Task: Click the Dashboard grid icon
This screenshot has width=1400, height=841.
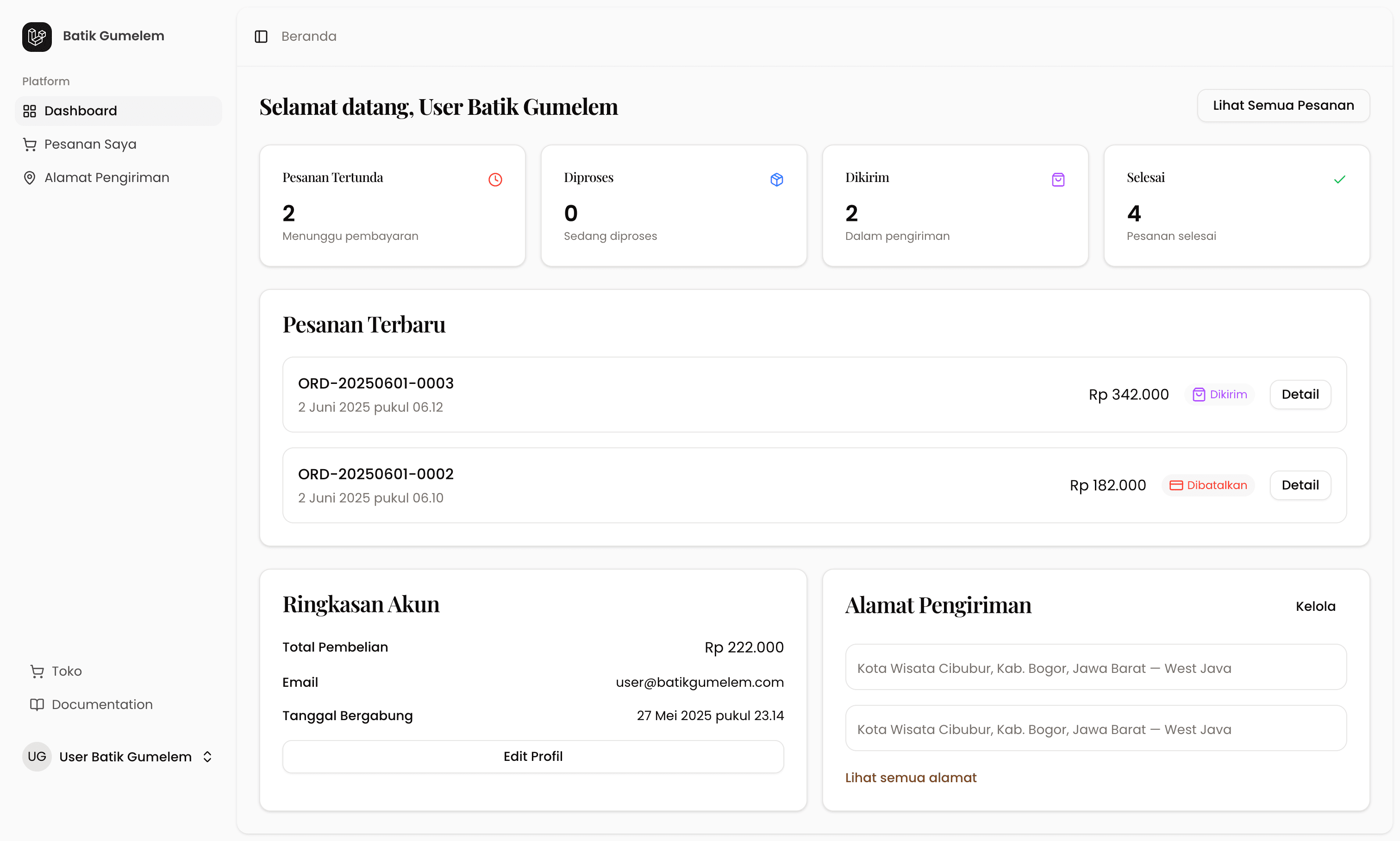Action: point(30,111)
